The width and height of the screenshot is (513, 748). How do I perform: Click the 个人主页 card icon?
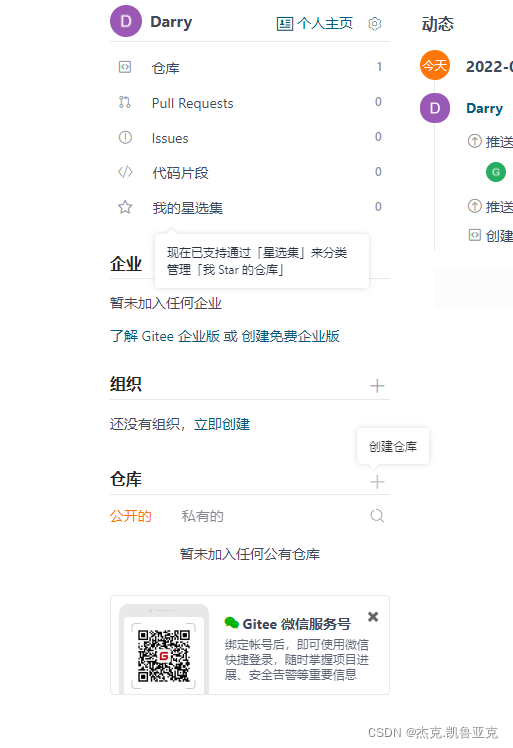click(285, 24)
